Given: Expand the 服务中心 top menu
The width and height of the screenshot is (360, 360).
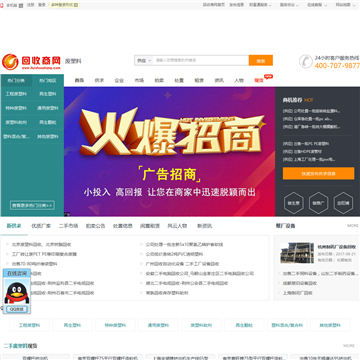Looking at the screenshot, I should click(289, 5).
